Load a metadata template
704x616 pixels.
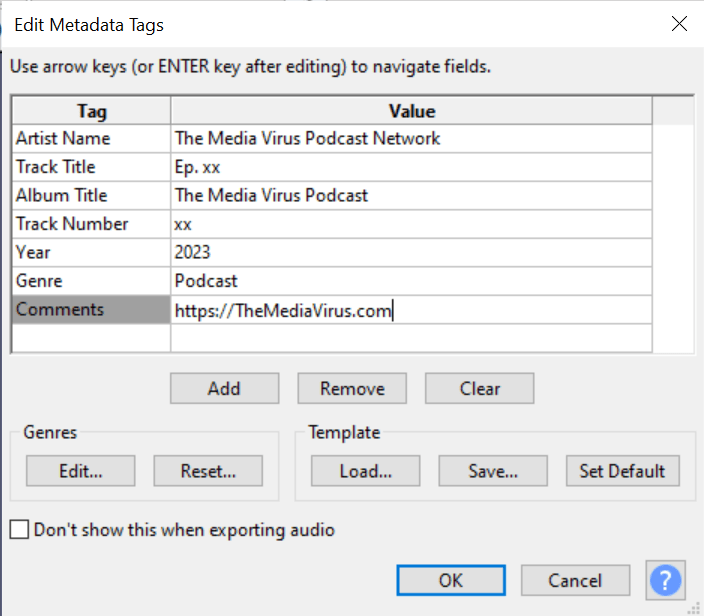365,470
